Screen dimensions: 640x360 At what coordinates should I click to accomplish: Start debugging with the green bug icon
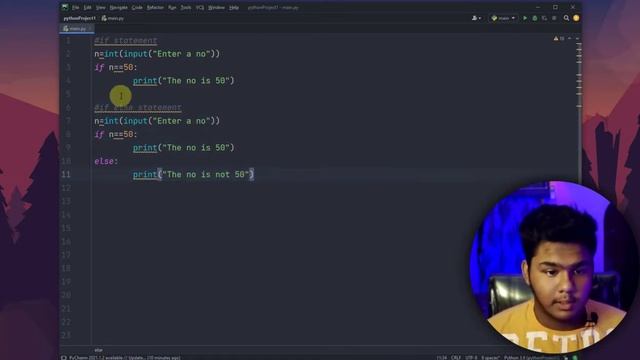[x=535, y=18]
